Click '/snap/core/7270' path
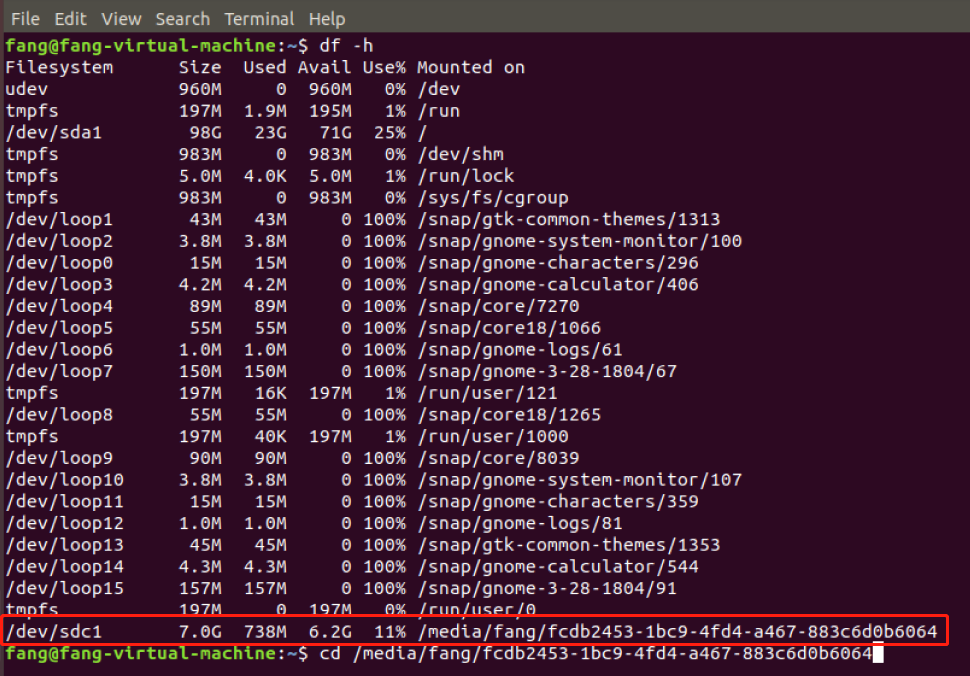Screen dimensions: 970x676 (499, 306)
